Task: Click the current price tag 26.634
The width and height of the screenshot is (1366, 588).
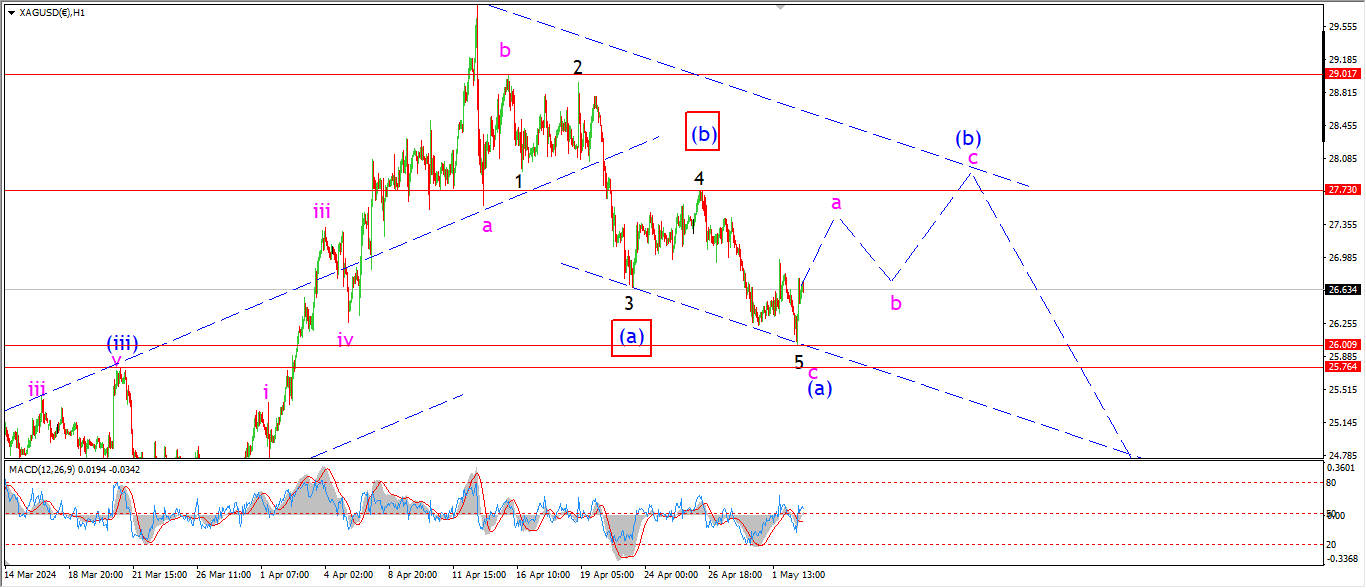Action: pos(1341,290)
